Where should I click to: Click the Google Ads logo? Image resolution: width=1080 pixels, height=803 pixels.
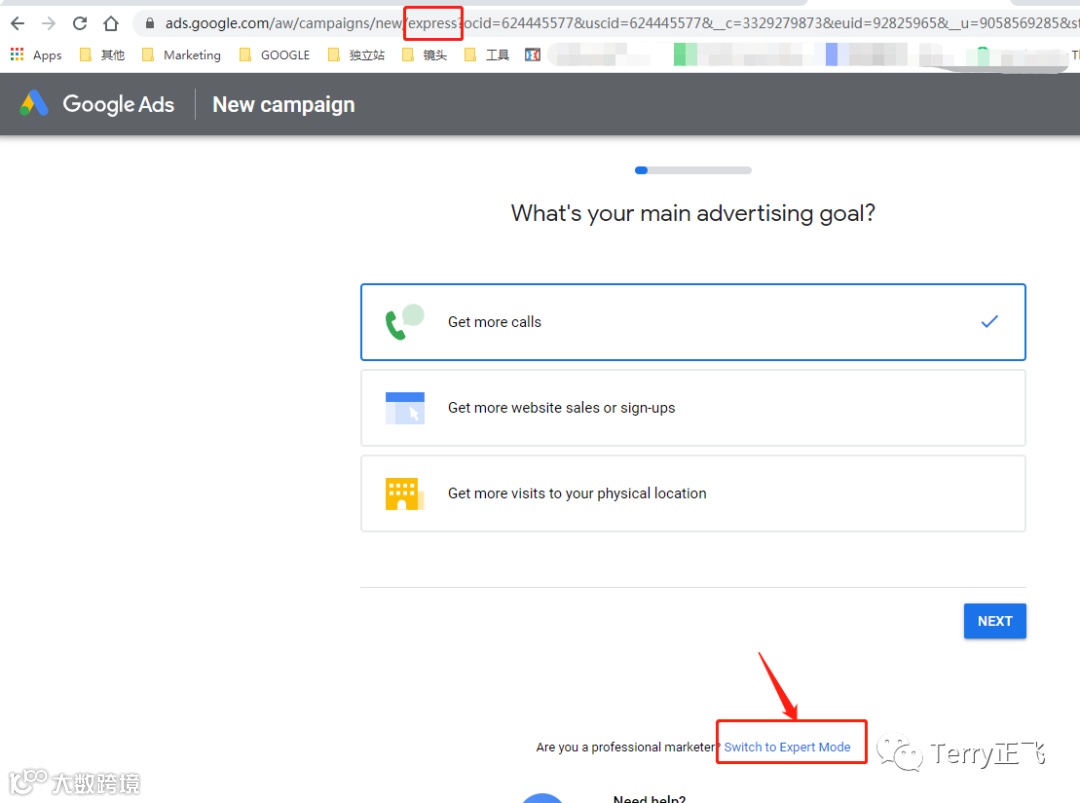click(34, 104)
